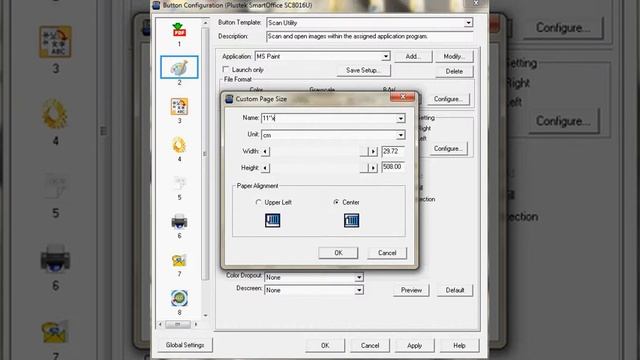The image size is (640, 360).
Task: Click Help in Button Configuration window
Action: click(x=459, y=345)
